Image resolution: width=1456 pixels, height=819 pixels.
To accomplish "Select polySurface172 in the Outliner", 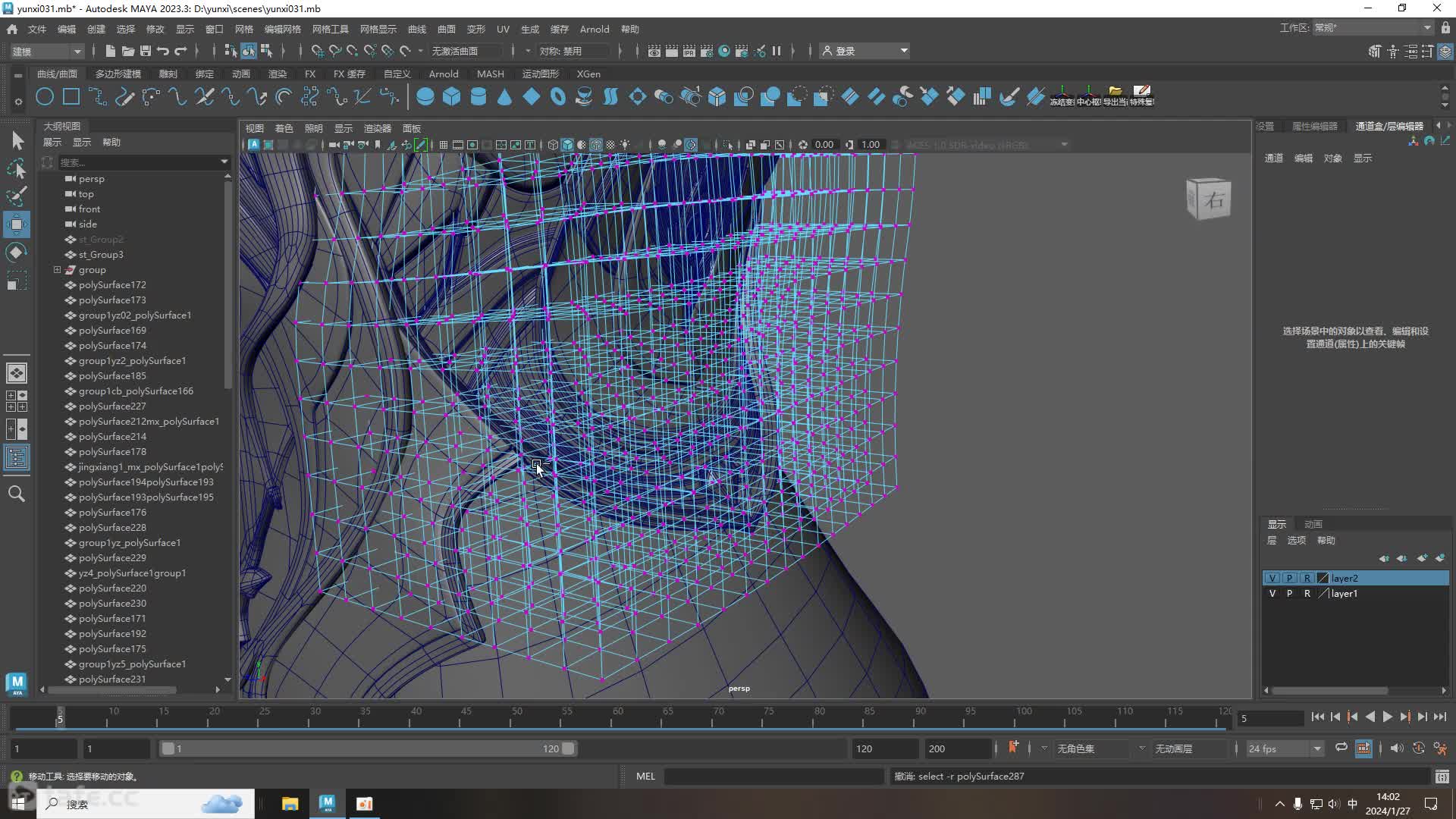I will click(x=112, y=285).
